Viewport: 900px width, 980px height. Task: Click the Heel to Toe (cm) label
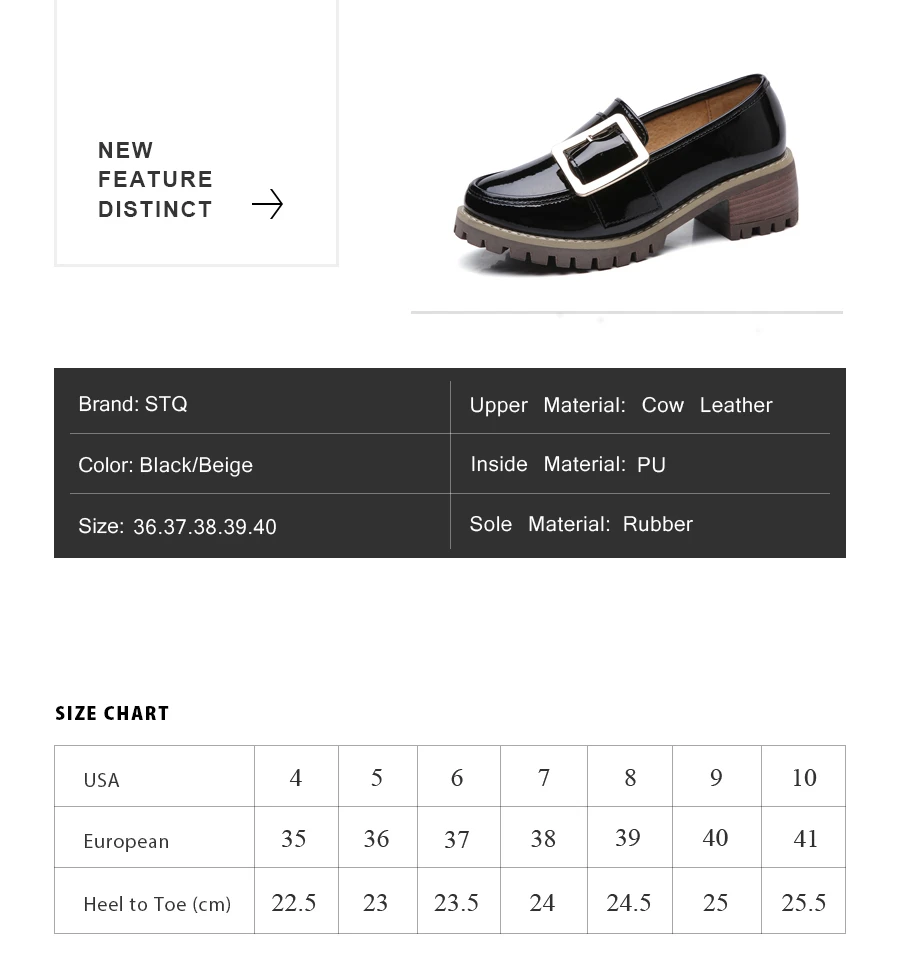tap(157, 904)
